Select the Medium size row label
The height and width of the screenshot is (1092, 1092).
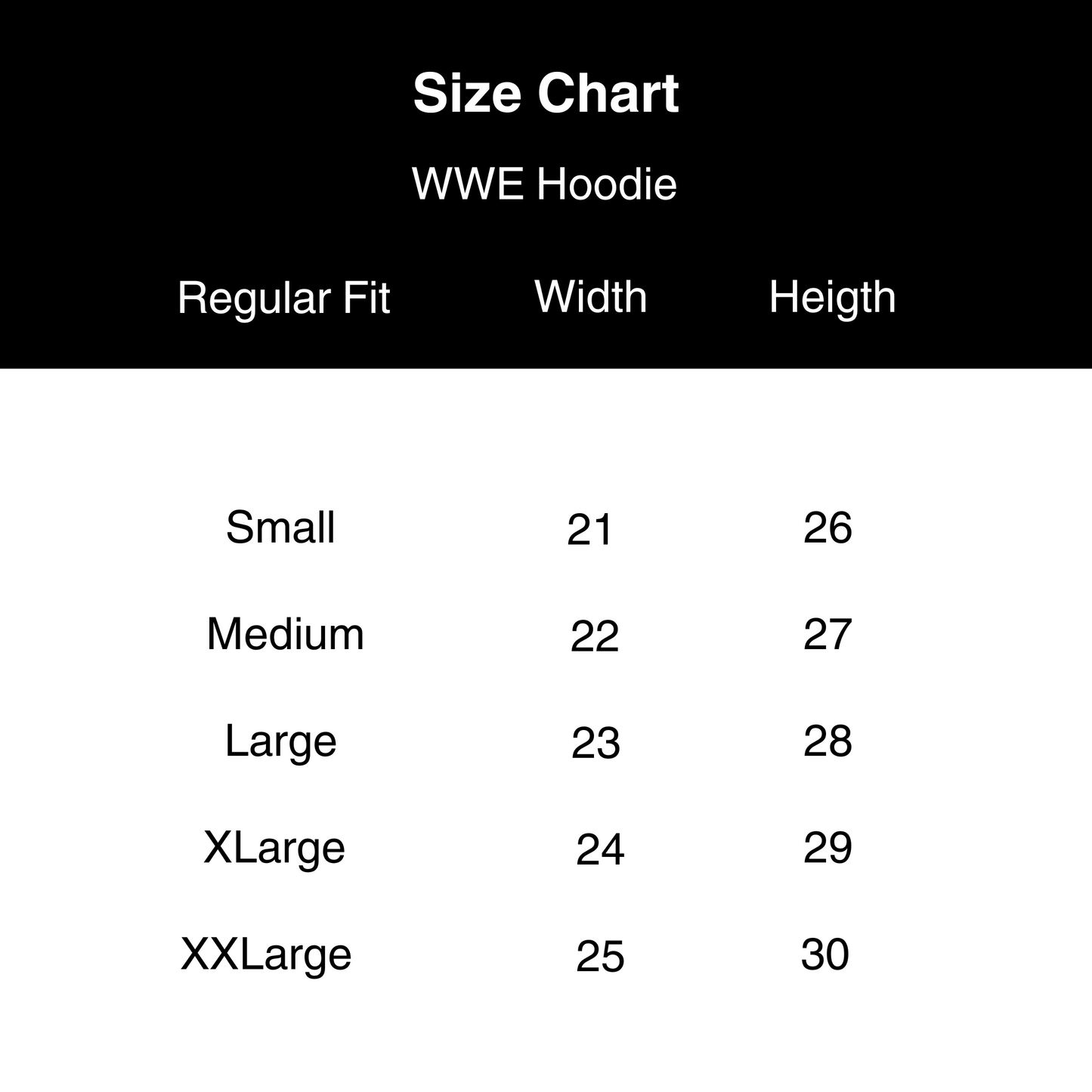click(285, 634)
